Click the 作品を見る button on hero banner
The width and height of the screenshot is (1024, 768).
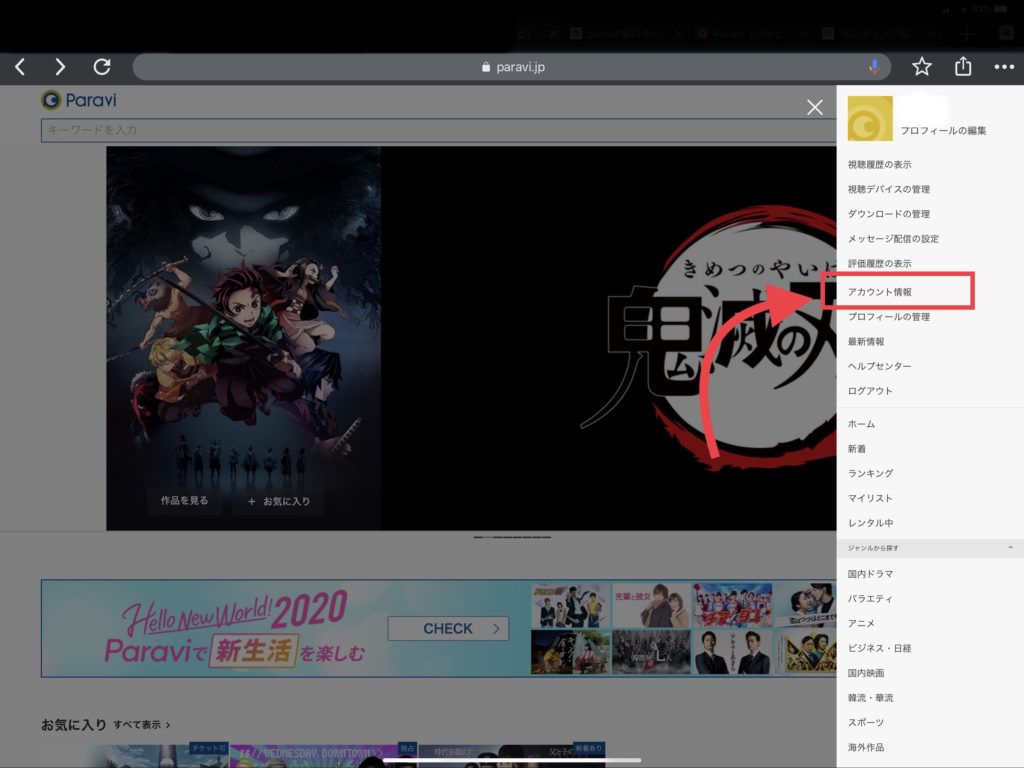tap(184, 501)
